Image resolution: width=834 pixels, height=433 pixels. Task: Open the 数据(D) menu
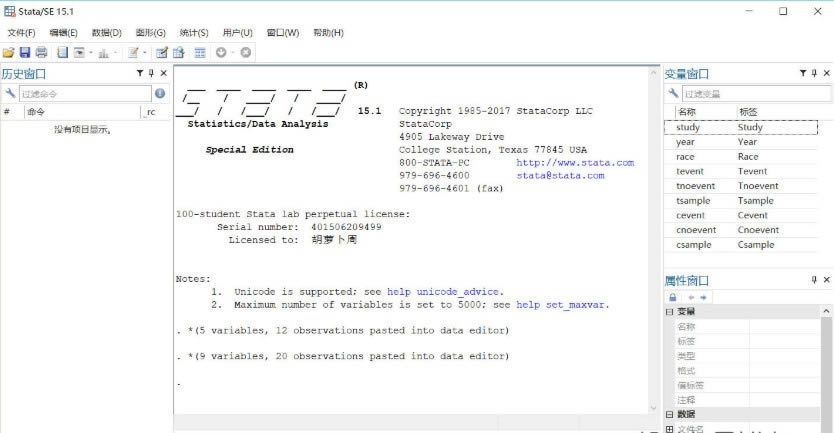click(x=106, y=33)
